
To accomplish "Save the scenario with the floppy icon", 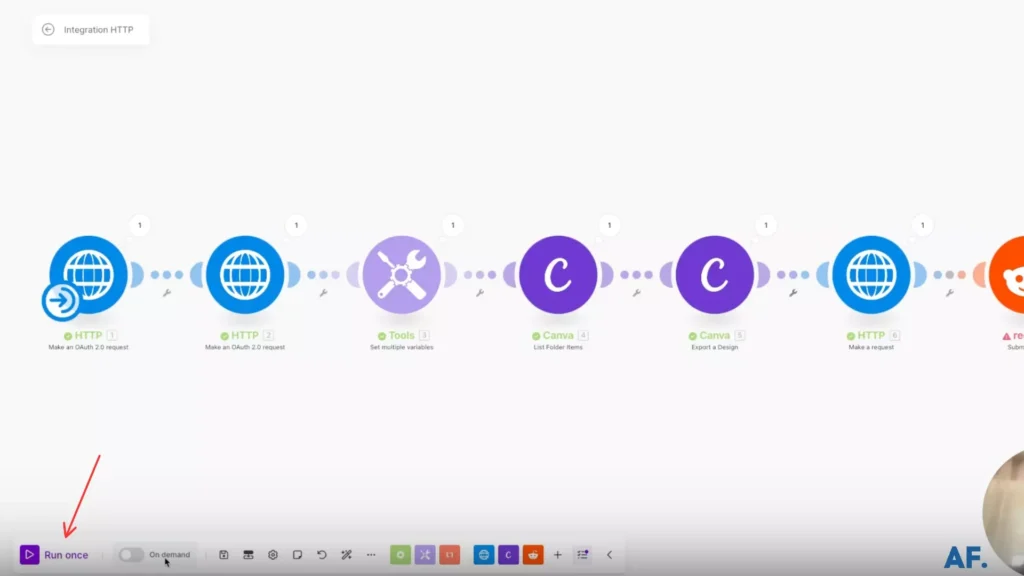I will [x=223, y=554].
